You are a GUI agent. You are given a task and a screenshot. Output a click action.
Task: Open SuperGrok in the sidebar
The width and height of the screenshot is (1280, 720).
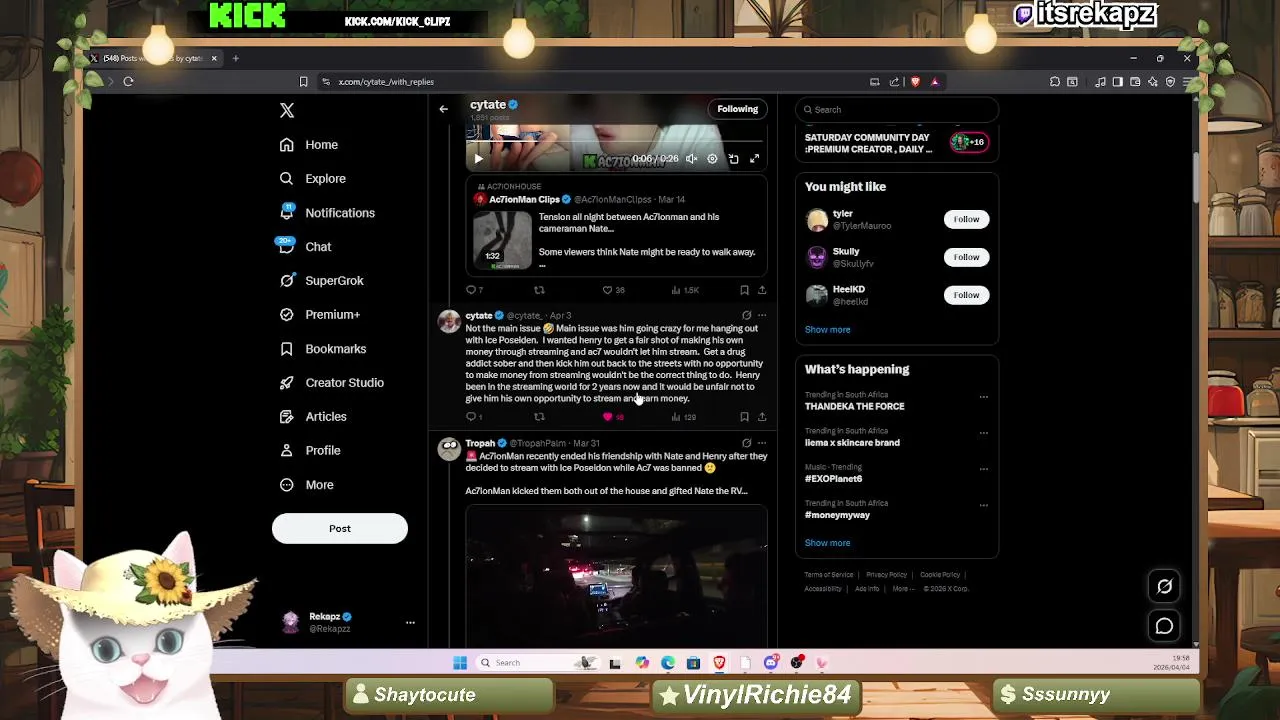click(322, 281)
